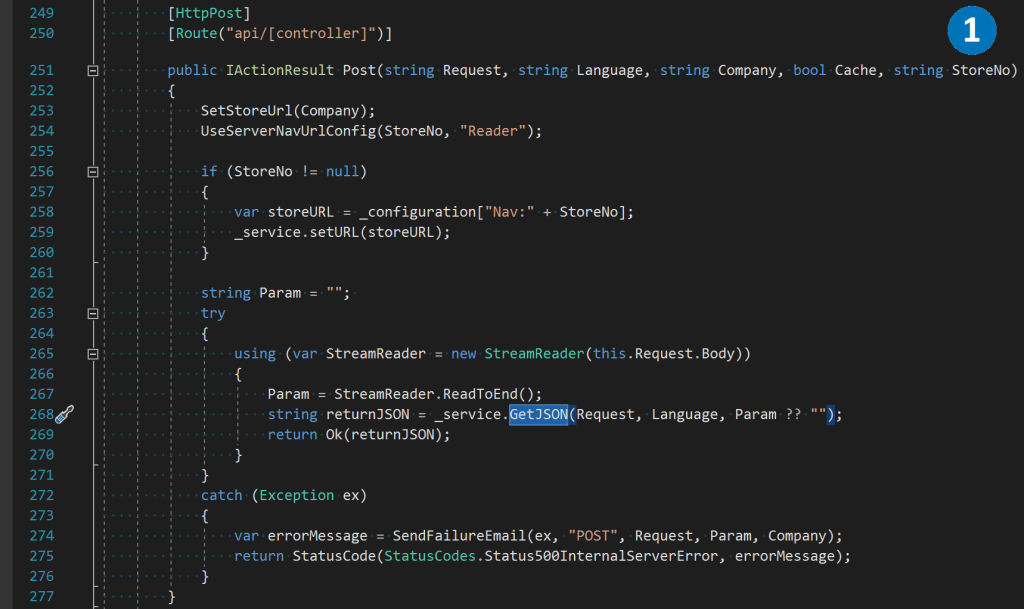Collapse the if StoreNo block
Viewport: 1024px width, 609px height.
click(x=93, y=172)
